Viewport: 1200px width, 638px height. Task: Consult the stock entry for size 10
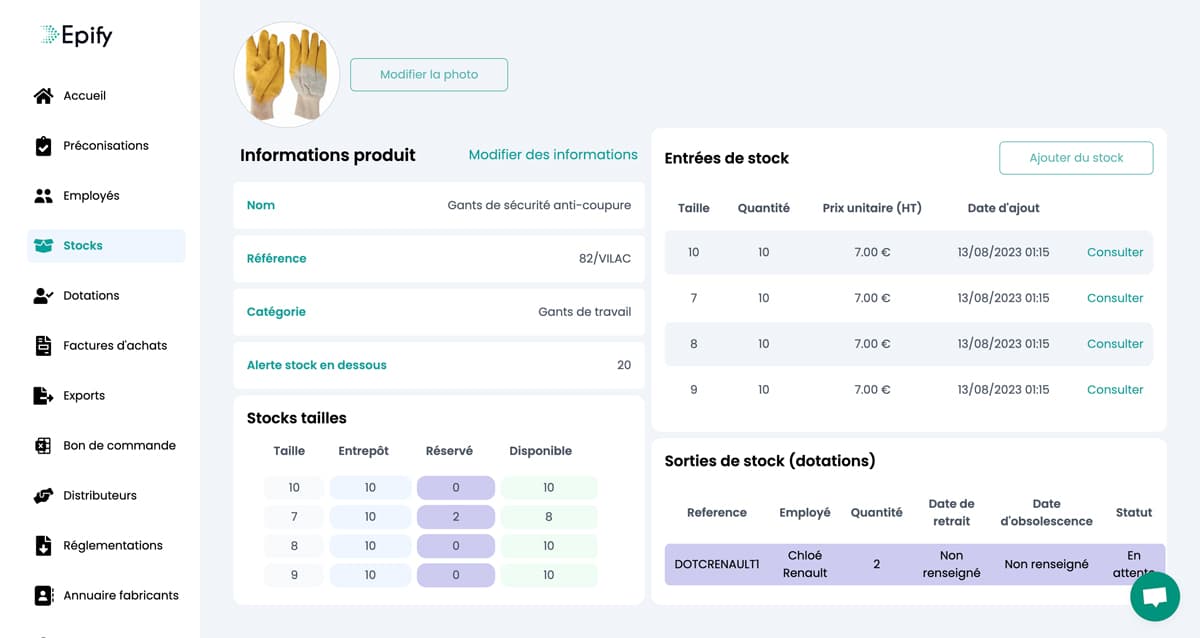[x=1114, y=253]
